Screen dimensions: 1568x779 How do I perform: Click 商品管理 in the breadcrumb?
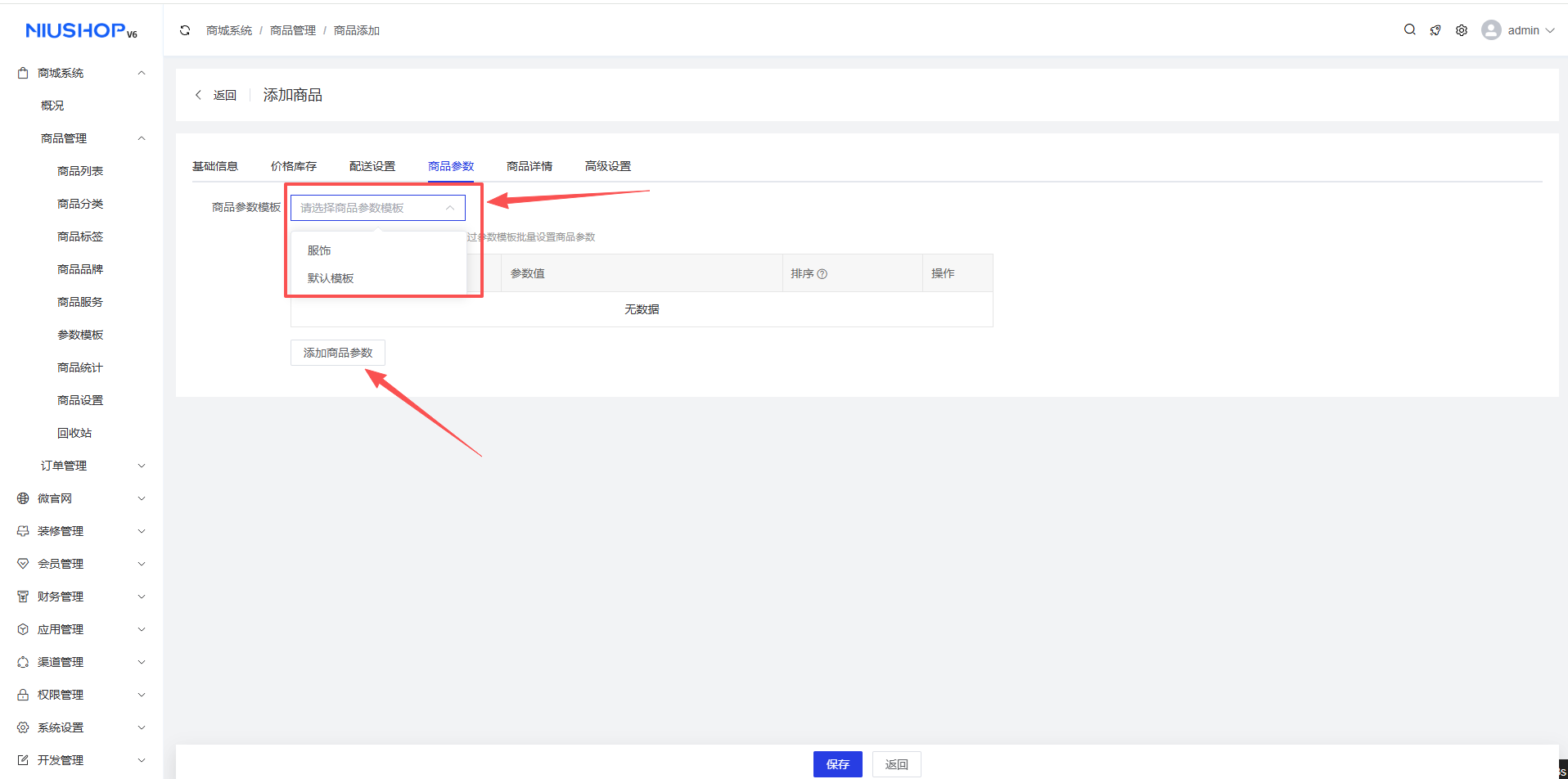pos(293,30)
